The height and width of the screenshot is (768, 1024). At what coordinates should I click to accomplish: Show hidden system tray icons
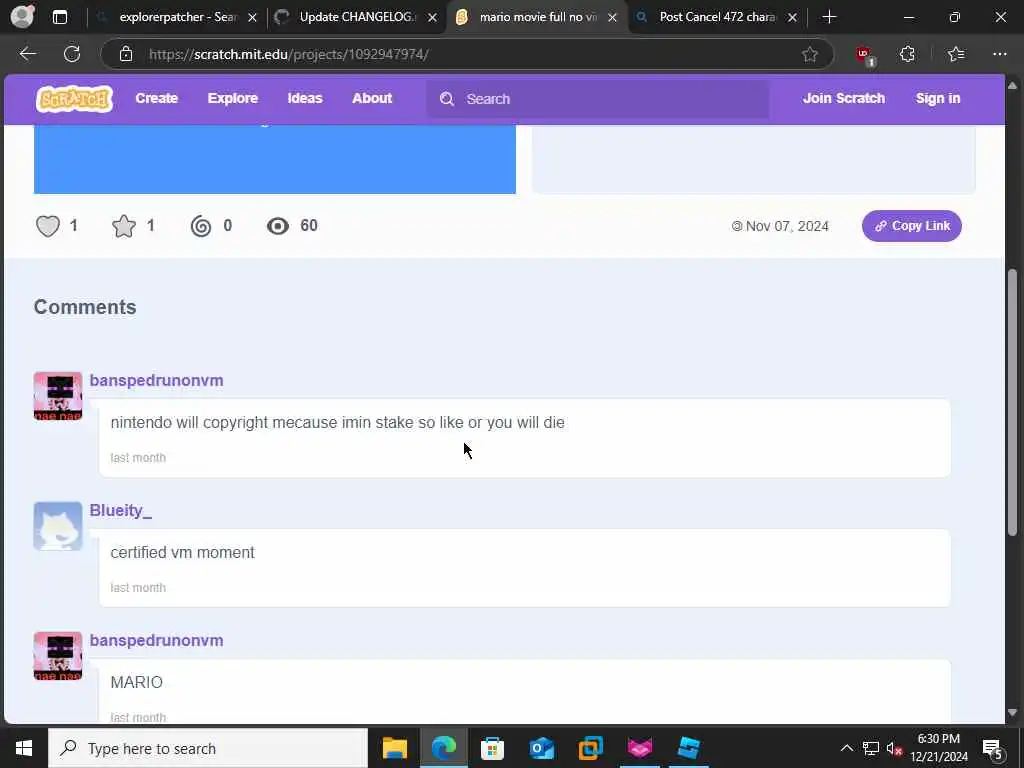click(846, 748)
